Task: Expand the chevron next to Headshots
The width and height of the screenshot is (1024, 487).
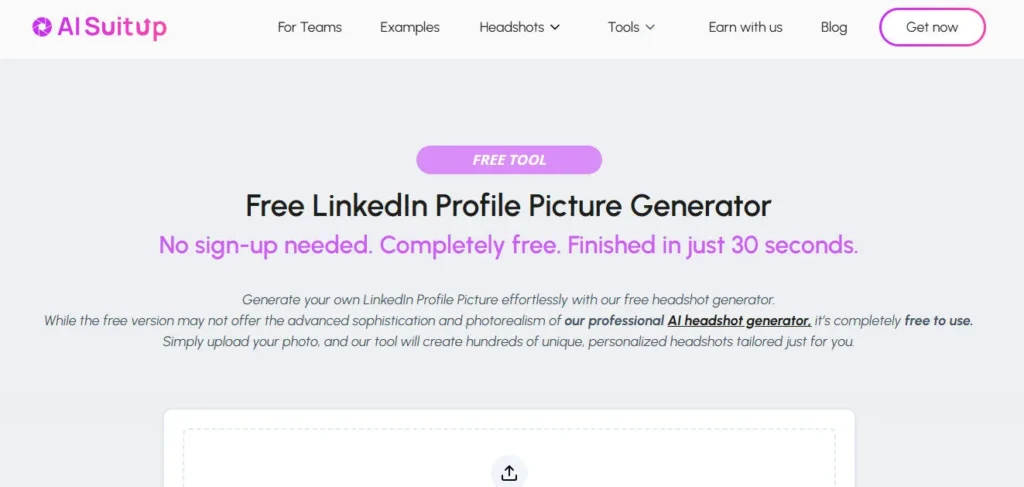Action: [555, 27]
